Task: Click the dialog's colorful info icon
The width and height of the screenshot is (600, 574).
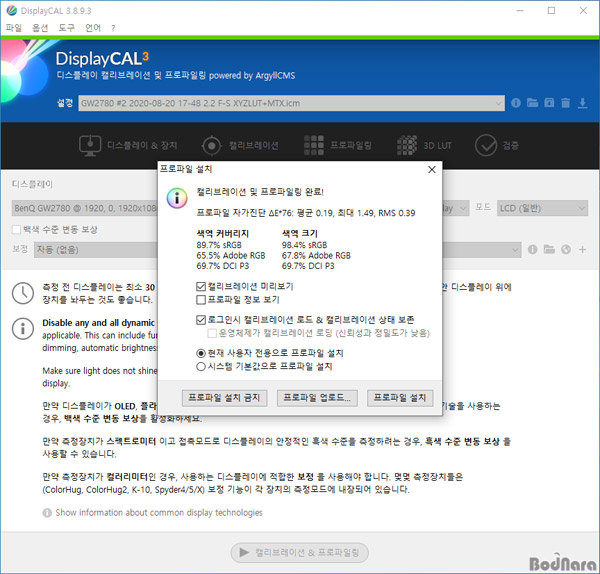Action: [177, 198]
